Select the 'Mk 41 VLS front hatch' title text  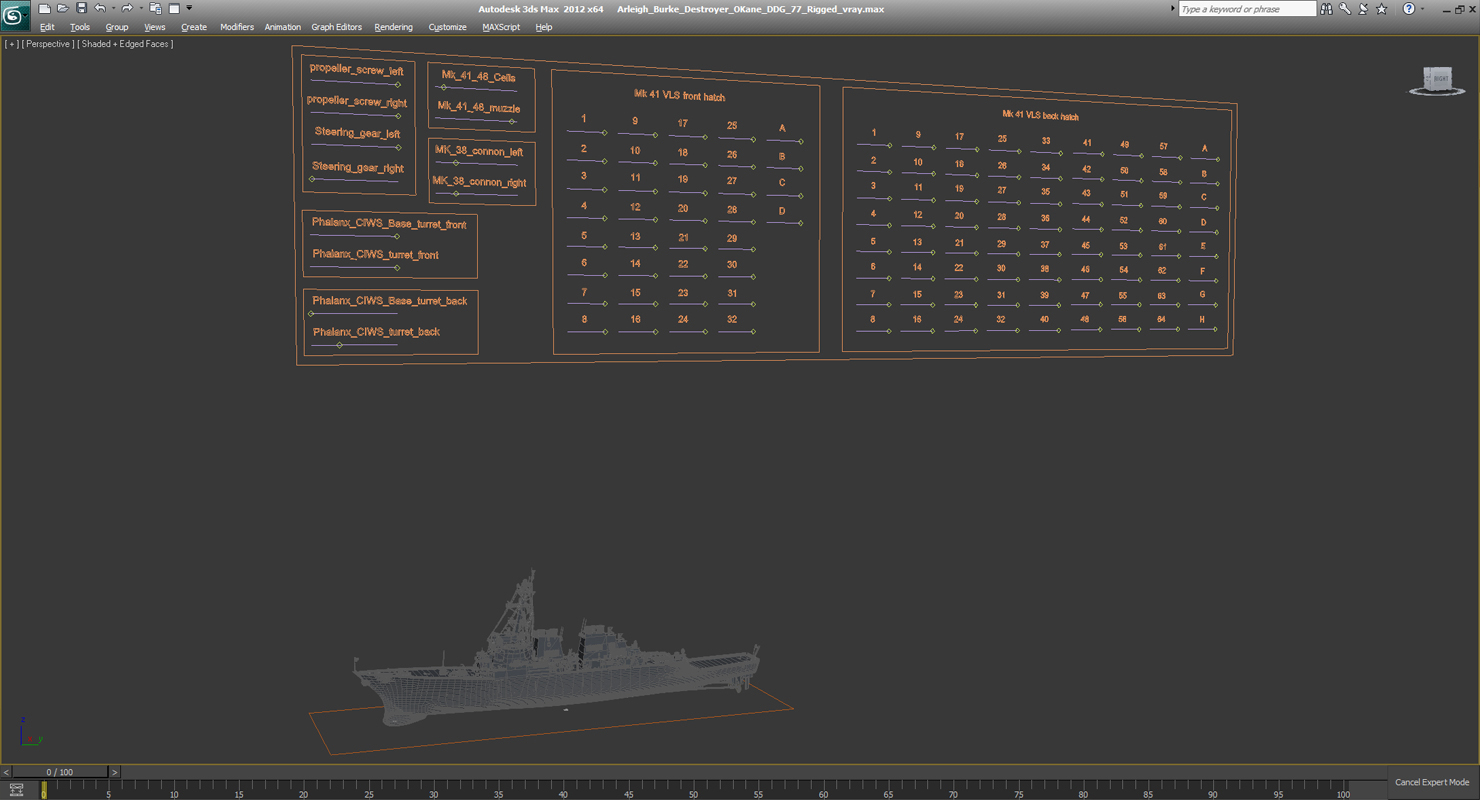679,96
